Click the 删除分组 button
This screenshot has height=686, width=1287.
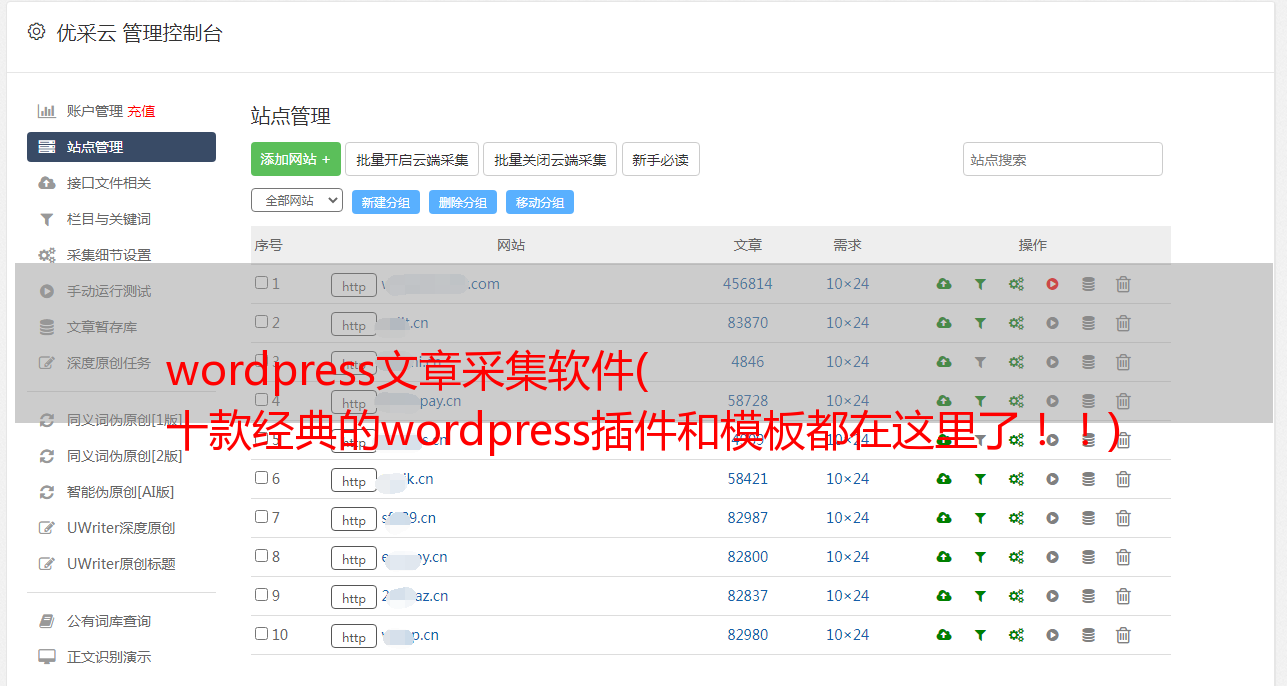tap(463, 202)
